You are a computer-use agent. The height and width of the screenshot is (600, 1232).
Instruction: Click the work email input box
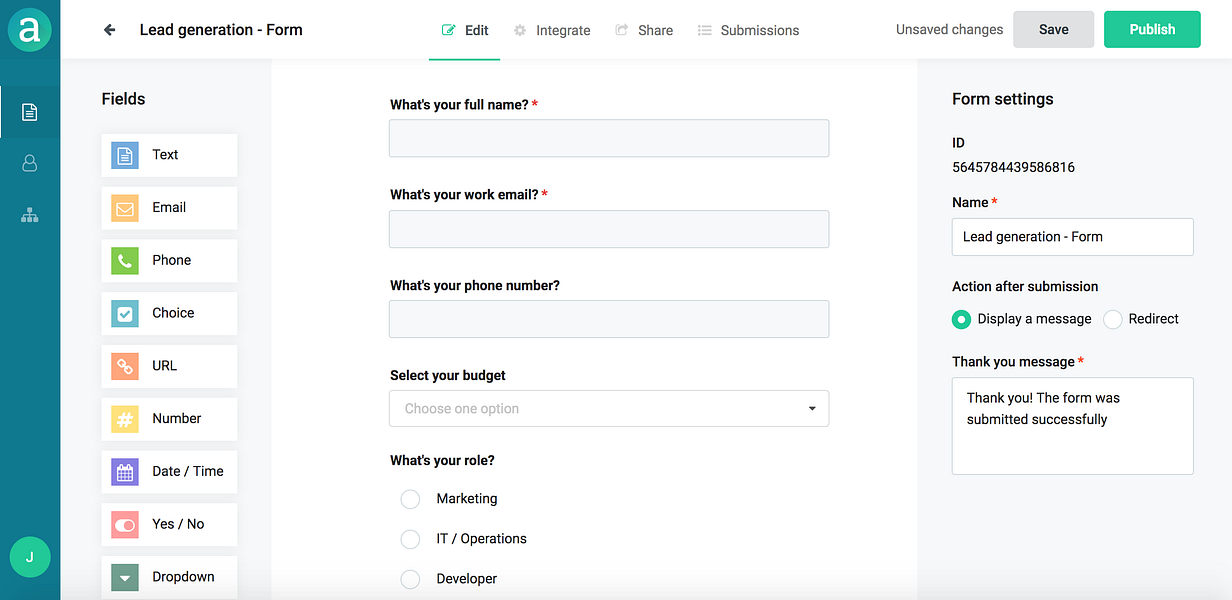click(609, 229)
